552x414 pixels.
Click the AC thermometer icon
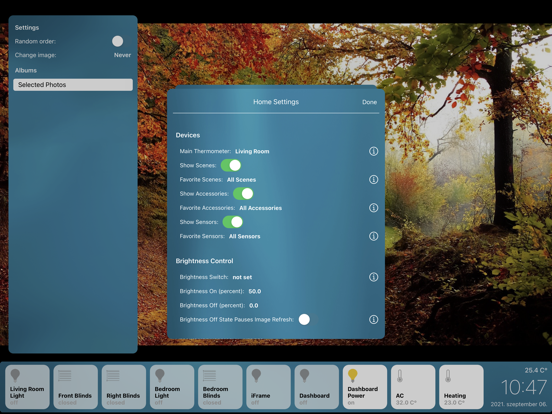pyautogui.click(x=400, y=376)
